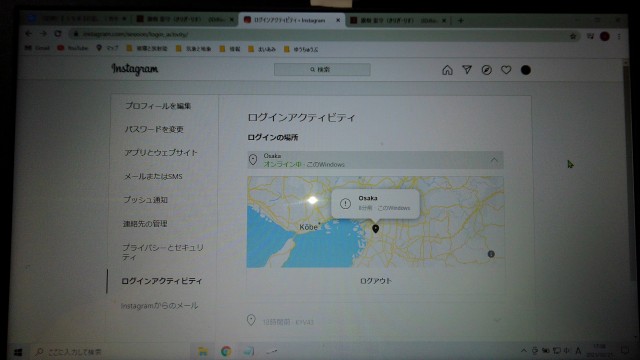Click the map info icon
Image resolution: width=640 pixels, height=360 pixels.
pos(491,254)
